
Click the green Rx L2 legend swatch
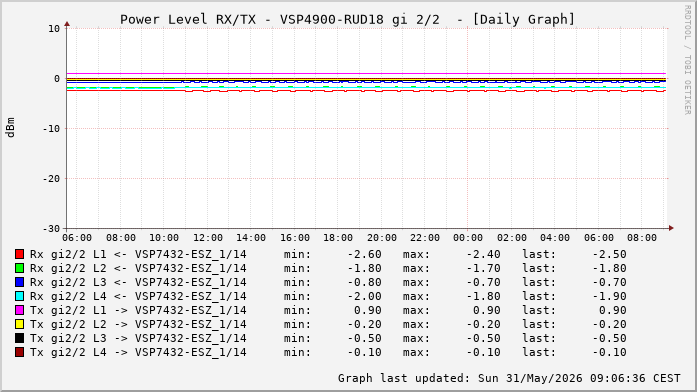pyautogui.click(x=19, y=268)
